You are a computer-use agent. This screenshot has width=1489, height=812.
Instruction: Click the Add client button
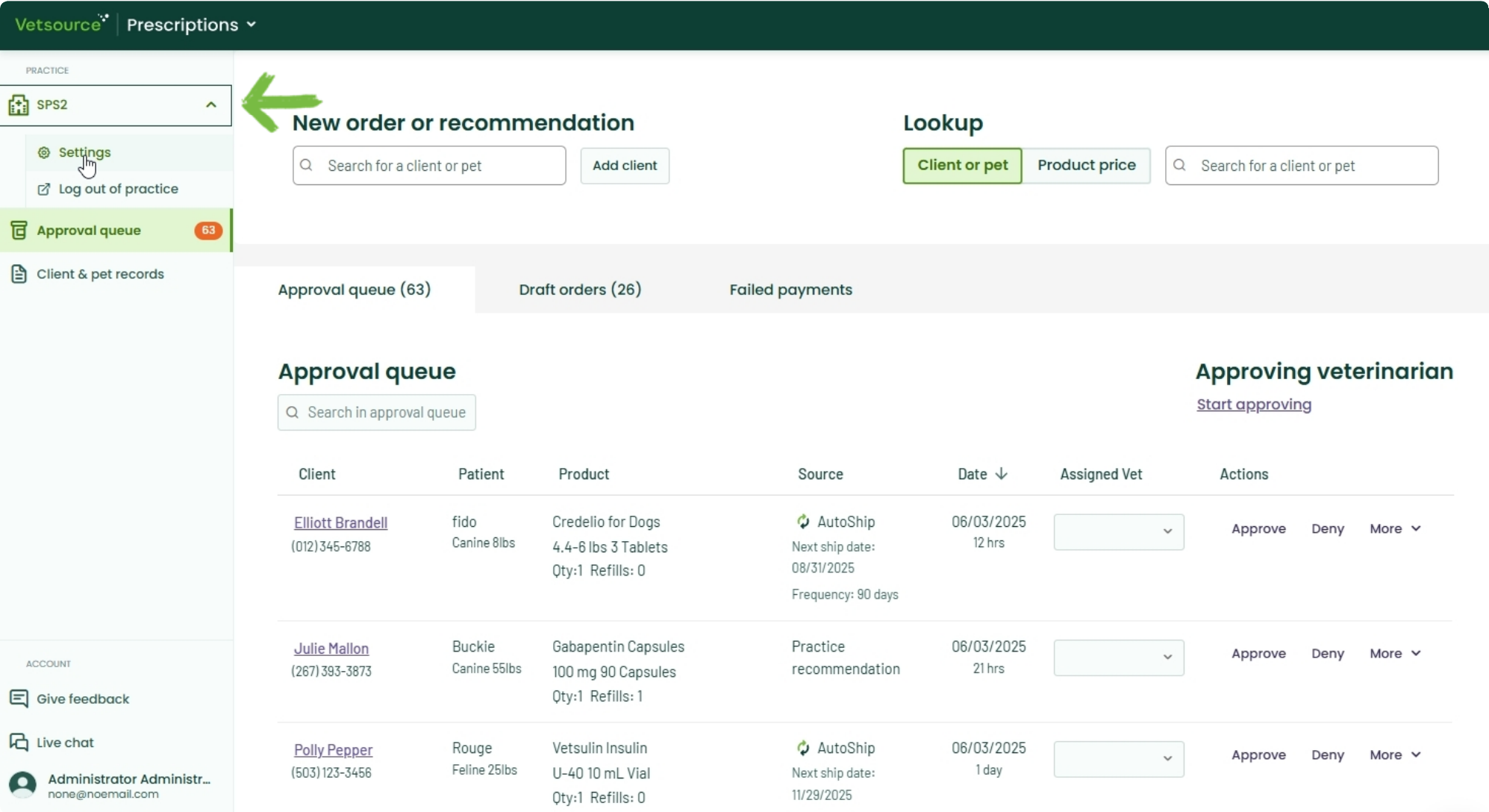point(625,165)
